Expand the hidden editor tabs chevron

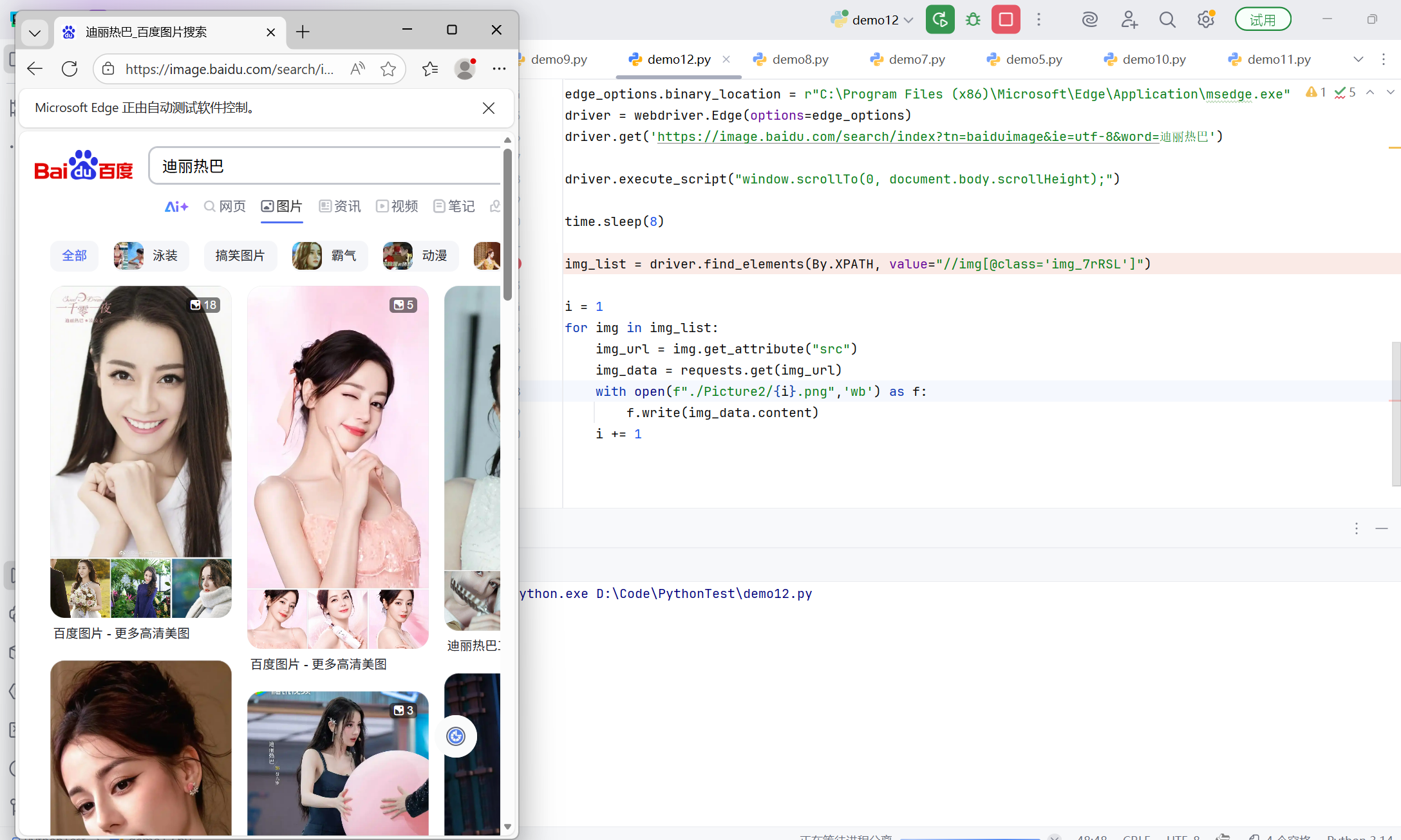[1359, 59]
